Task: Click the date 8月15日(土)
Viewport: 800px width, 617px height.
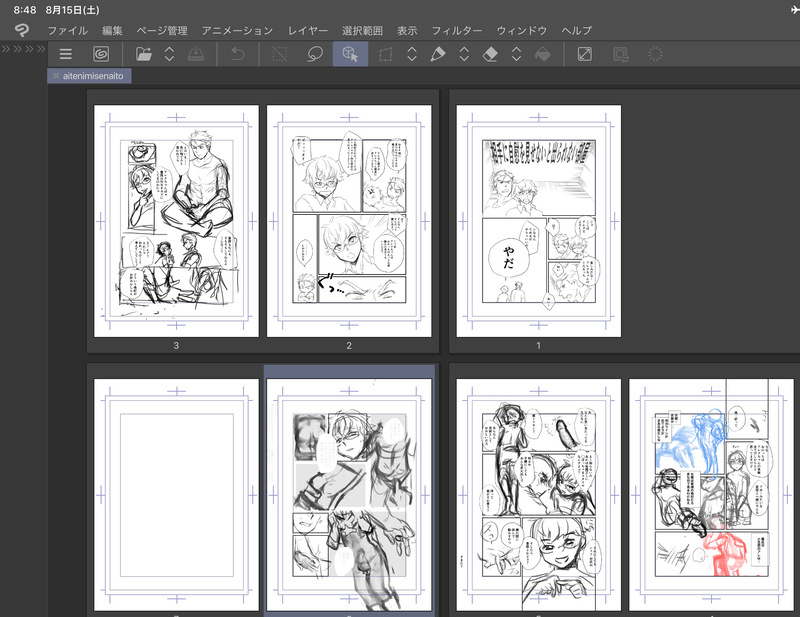Action: (72, 10)
